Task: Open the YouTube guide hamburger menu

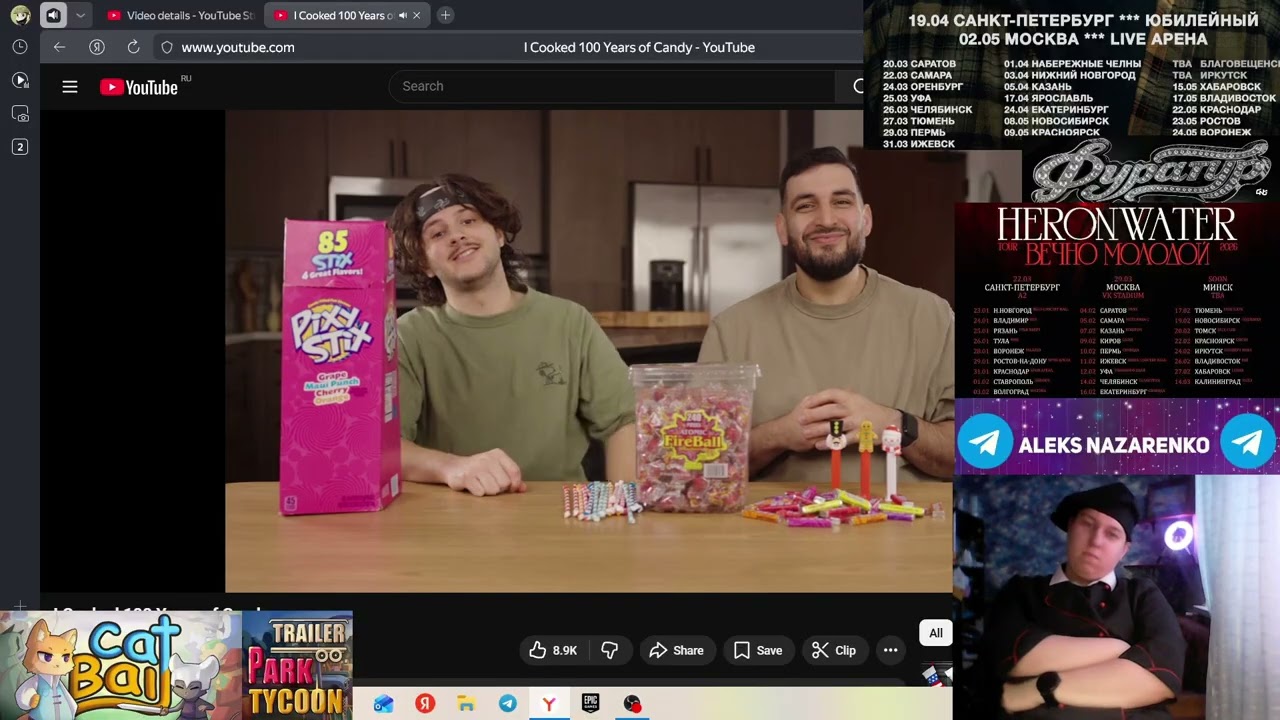Action: point(70,87)
